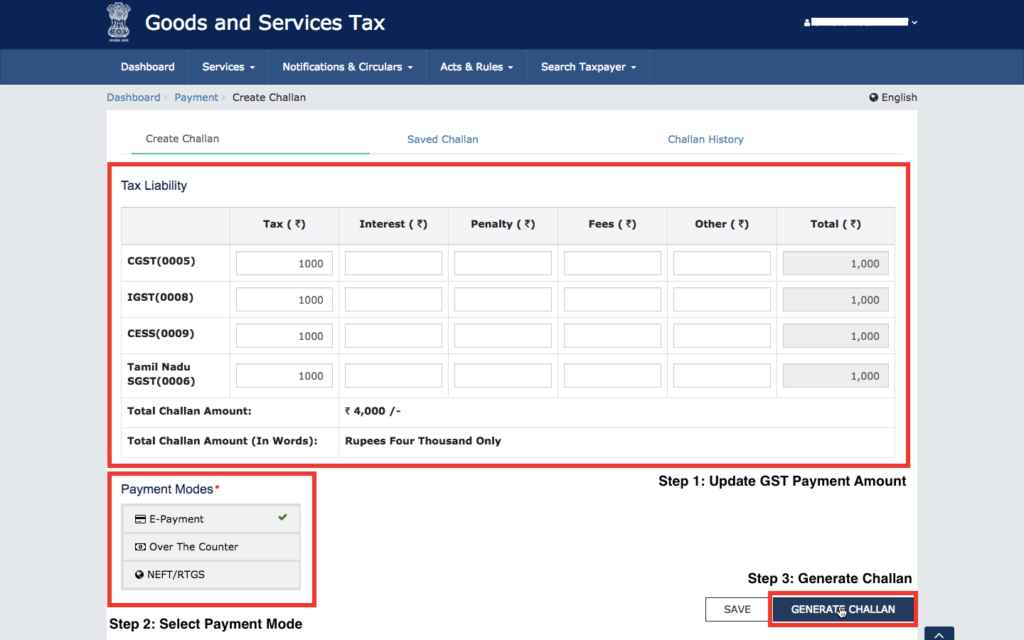Click the CGST Total field showing 1,000

pos(835,263)
